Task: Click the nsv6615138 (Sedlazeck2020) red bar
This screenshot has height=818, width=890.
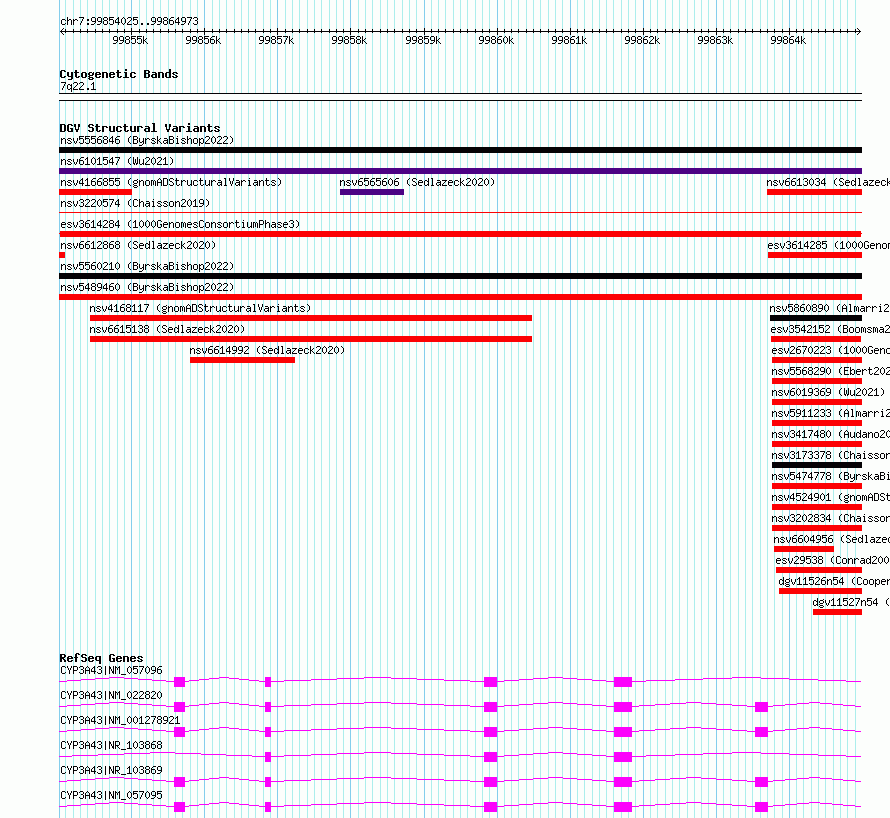Action: 310,339
